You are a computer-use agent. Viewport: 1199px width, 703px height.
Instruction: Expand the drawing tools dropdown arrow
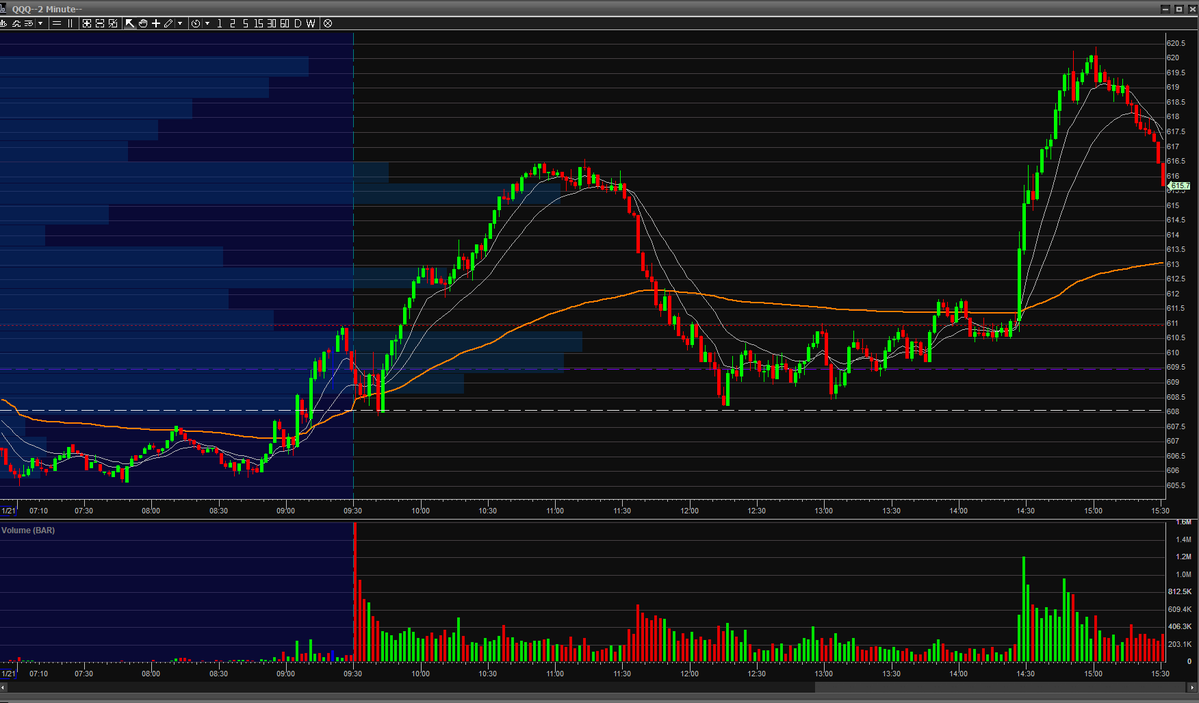click(x=180, y=24)
